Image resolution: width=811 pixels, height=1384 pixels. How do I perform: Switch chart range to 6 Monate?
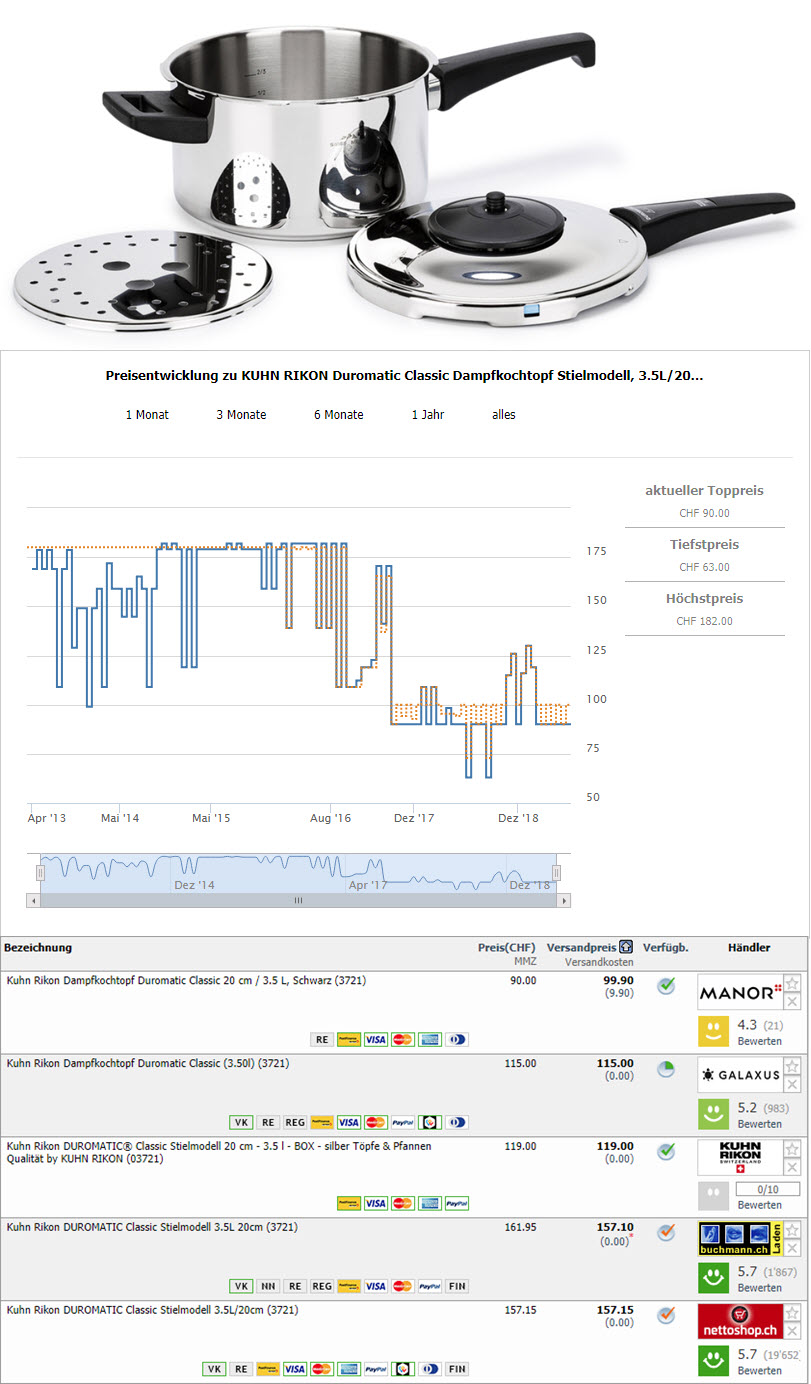pos(338,415)
